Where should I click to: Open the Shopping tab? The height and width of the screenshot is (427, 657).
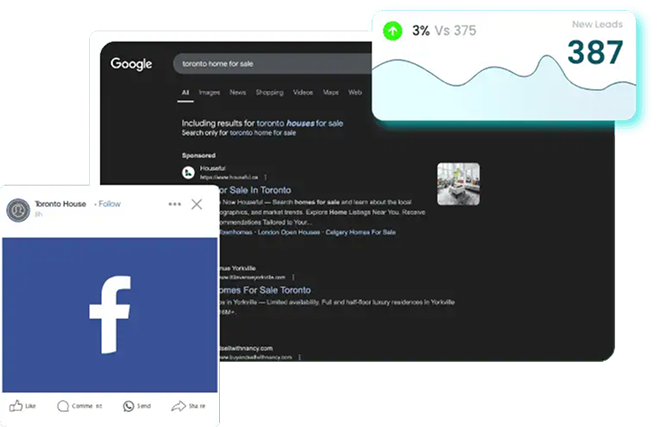pos(269,92)
